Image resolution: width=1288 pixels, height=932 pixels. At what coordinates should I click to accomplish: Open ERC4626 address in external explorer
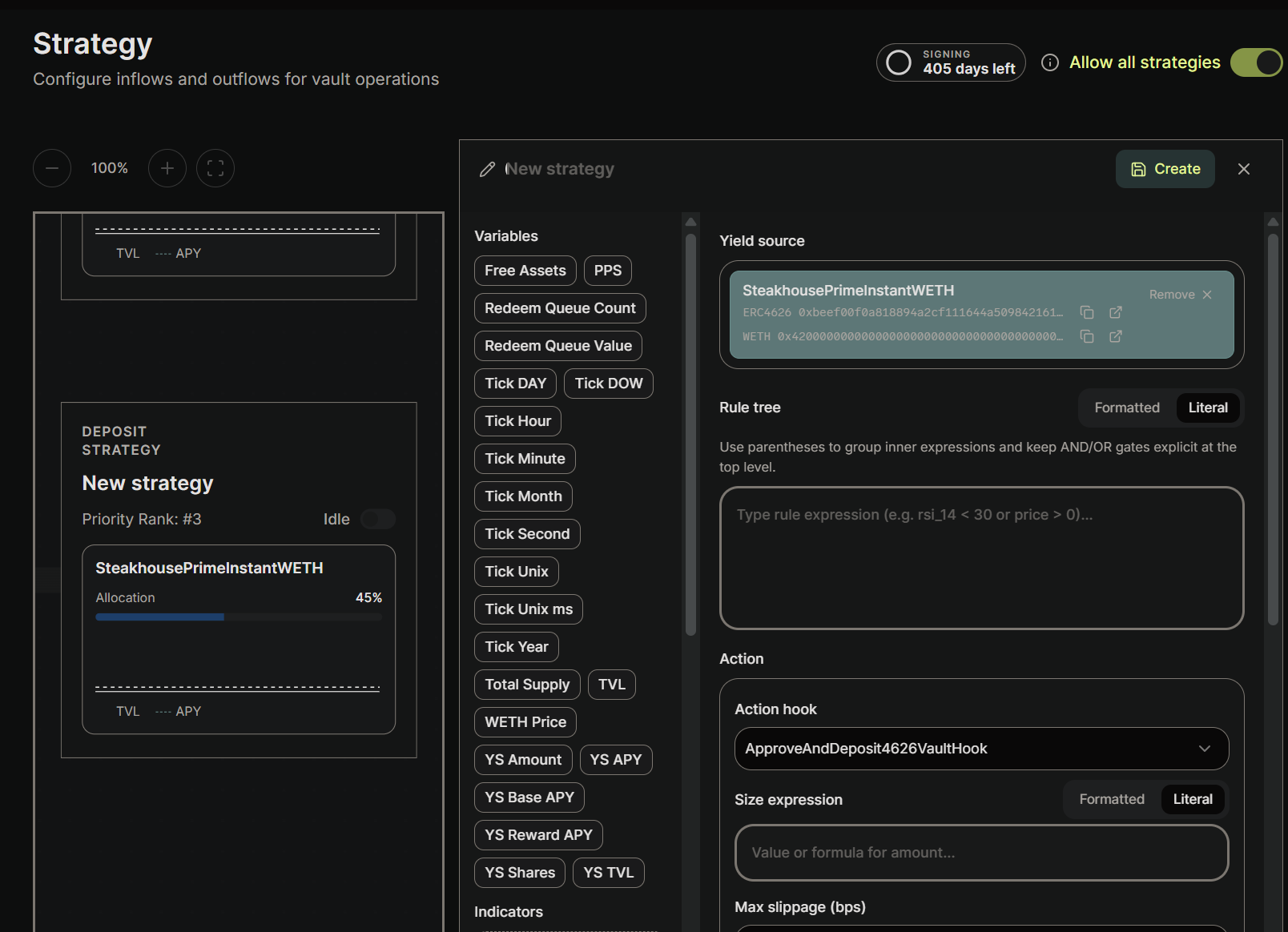pyautogui.click(x=1116, y=312)
